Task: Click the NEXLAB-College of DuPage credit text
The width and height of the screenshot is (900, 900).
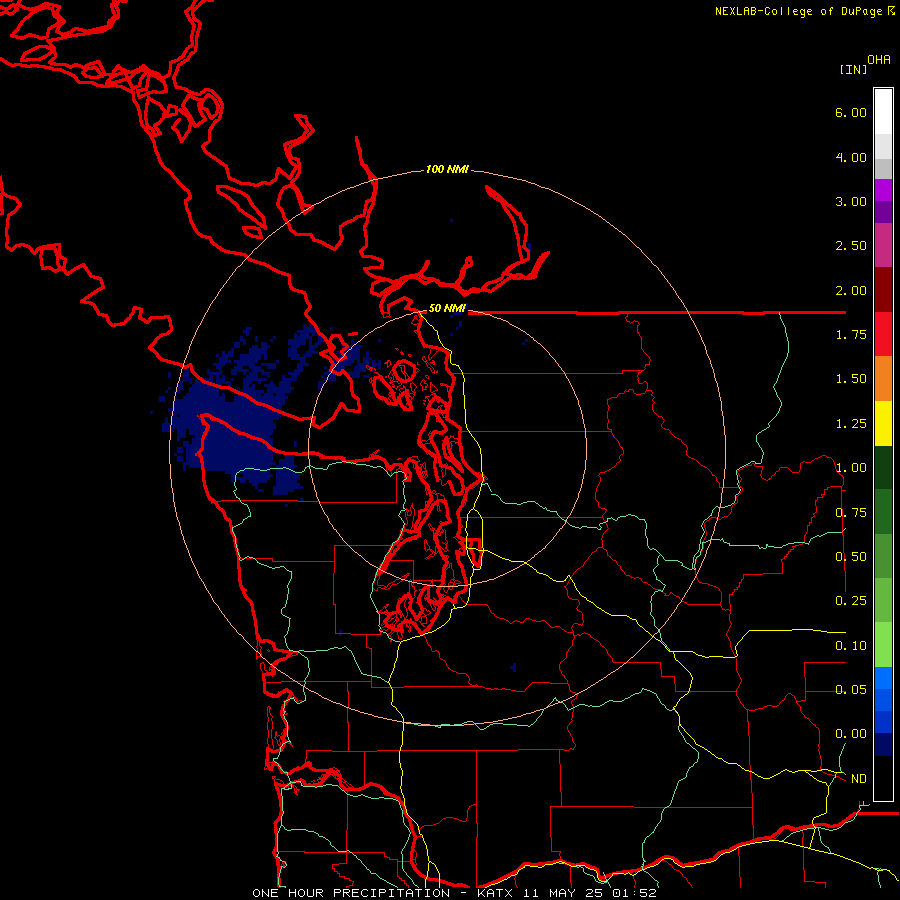Action: pyautogui.click(x=804, y=11)
